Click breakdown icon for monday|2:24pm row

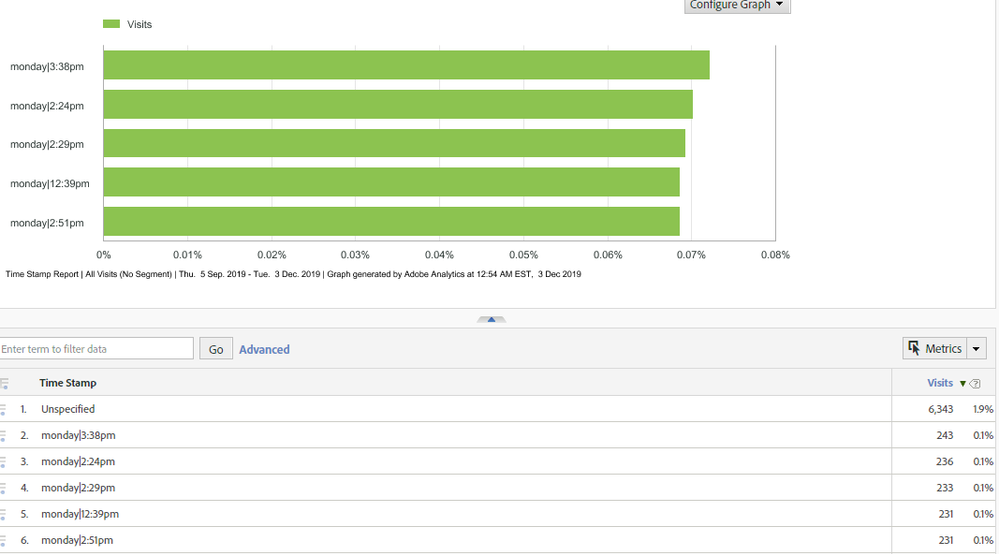click(3, 462)
